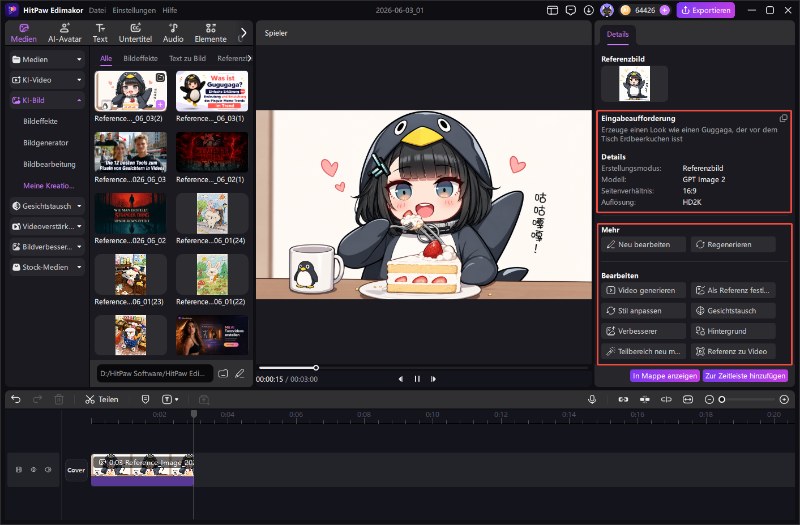Click the Referenzbild thumbnail in Details
This screenshot has width=800, height=525.
[634, 83]
